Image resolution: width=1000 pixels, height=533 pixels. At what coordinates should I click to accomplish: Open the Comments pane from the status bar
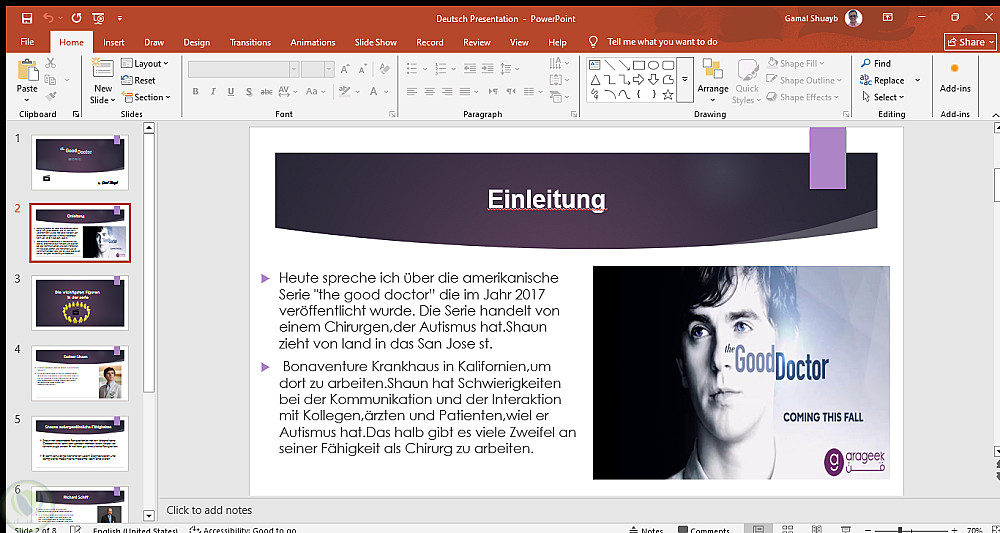pyautogui.click(x=703, y=530)
